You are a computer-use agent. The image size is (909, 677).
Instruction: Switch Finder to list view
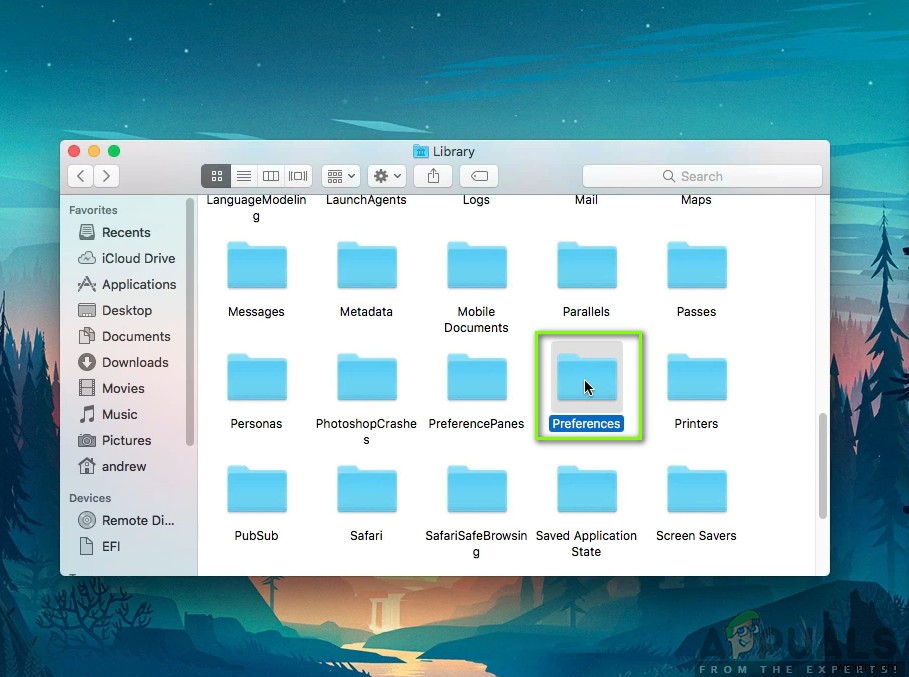pos(243,176)
